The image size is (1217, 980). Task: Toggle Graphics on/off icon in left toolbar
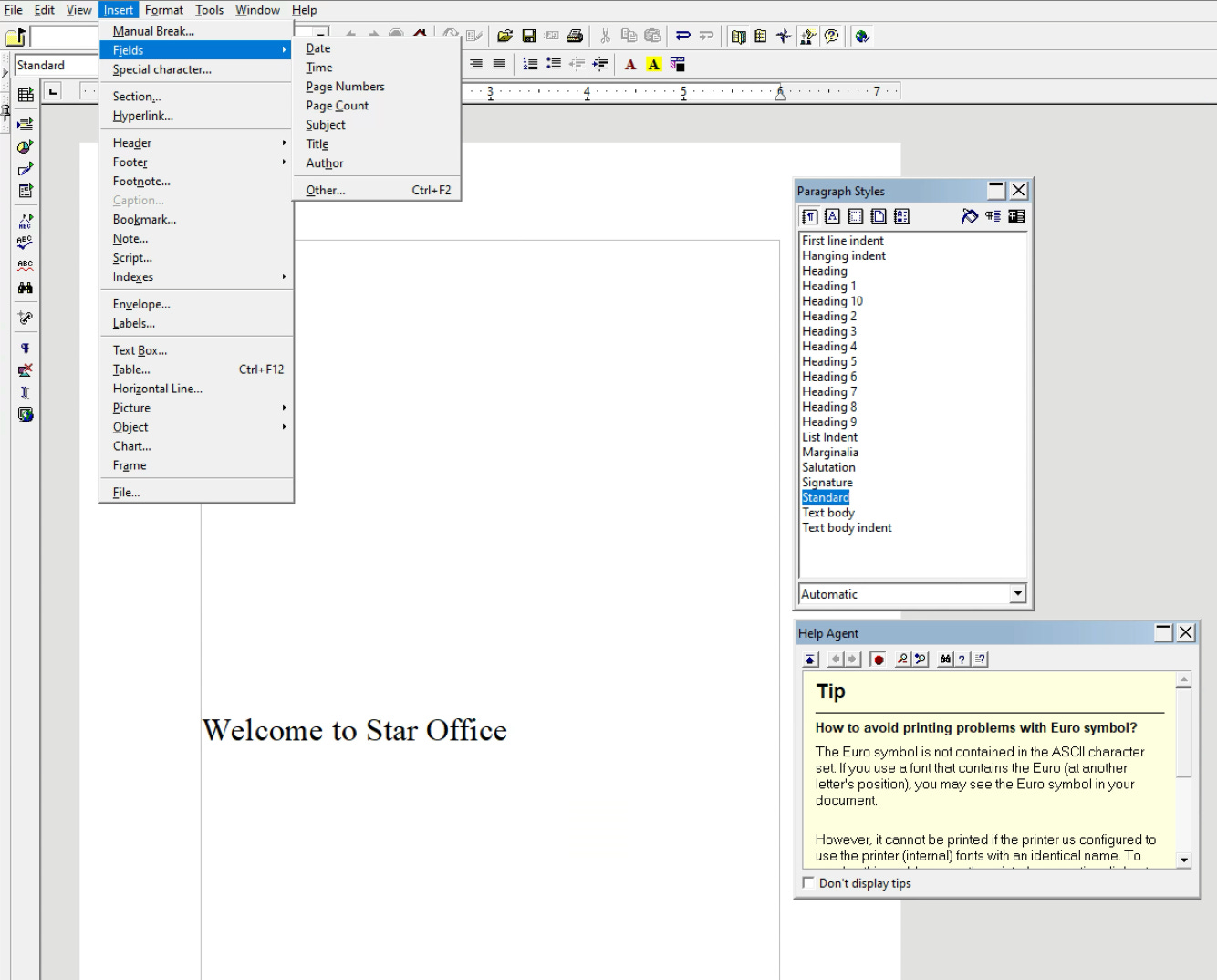26,370
